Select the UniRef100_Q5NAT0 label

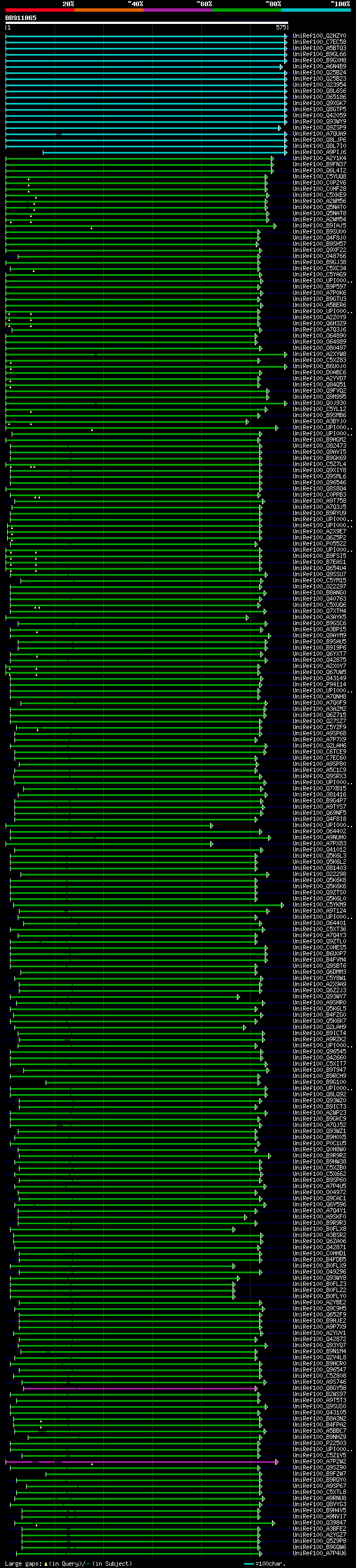pyautogui.click(x=319, y=207)
